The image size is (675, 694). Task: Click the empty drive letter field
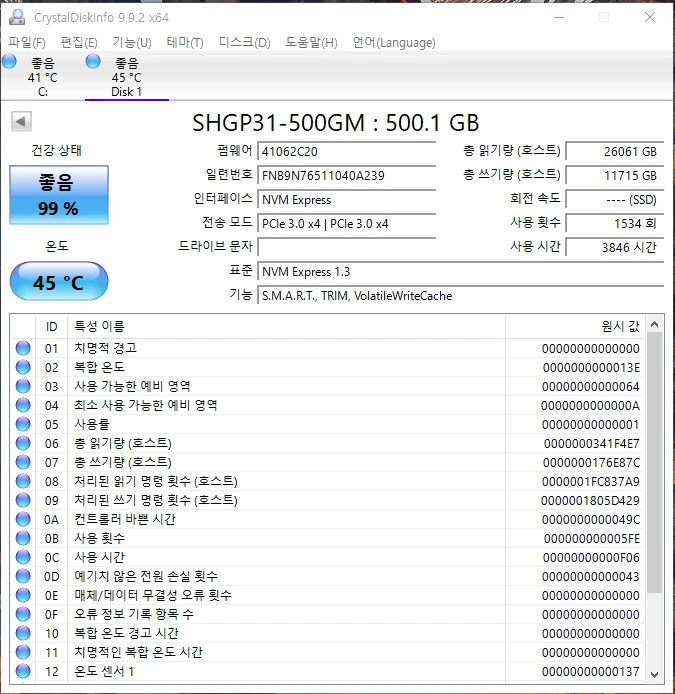click(347, 247)
